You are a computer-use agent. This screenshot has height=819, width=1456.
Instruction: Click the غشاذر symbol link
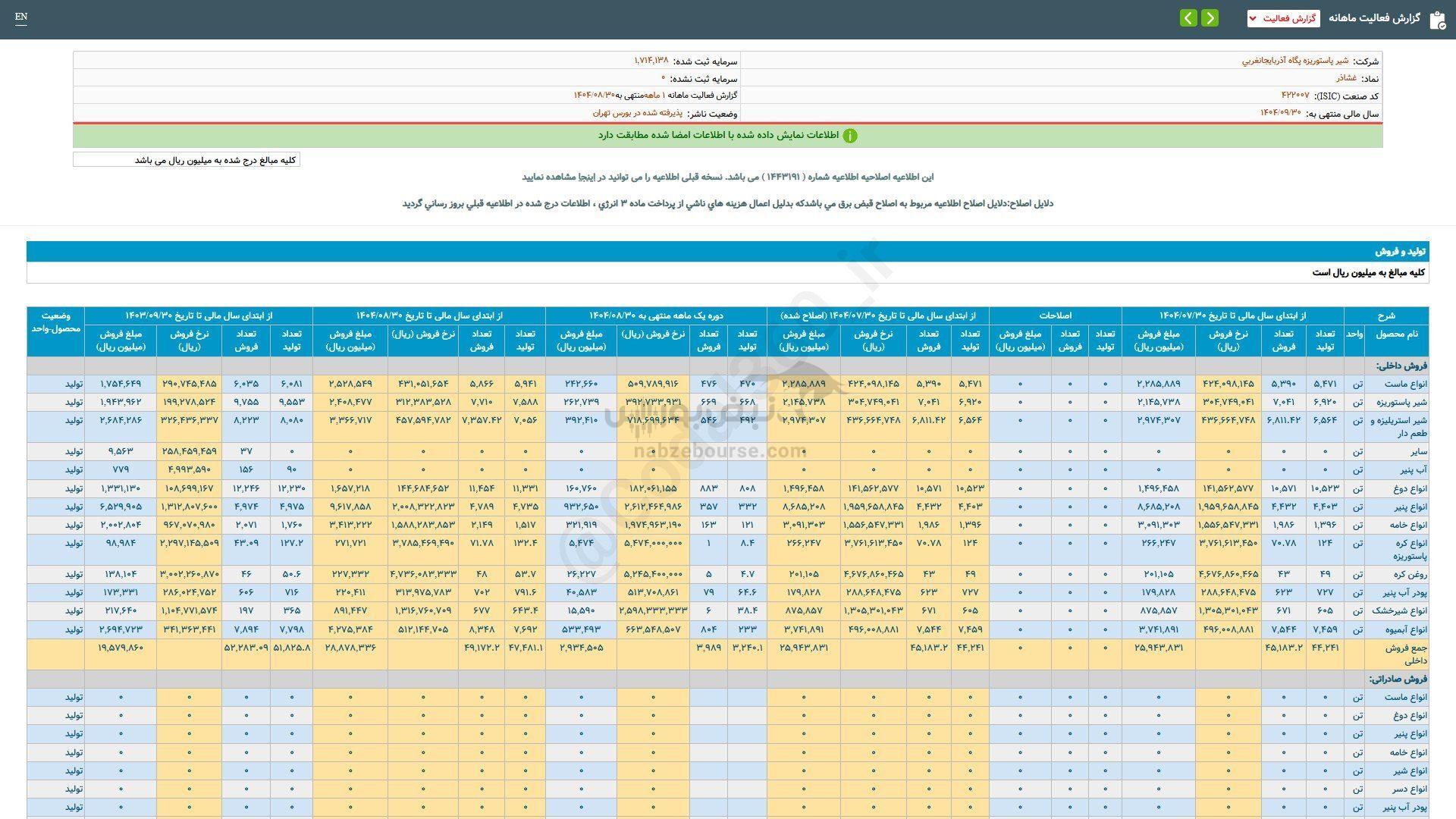coord(1346,78)
